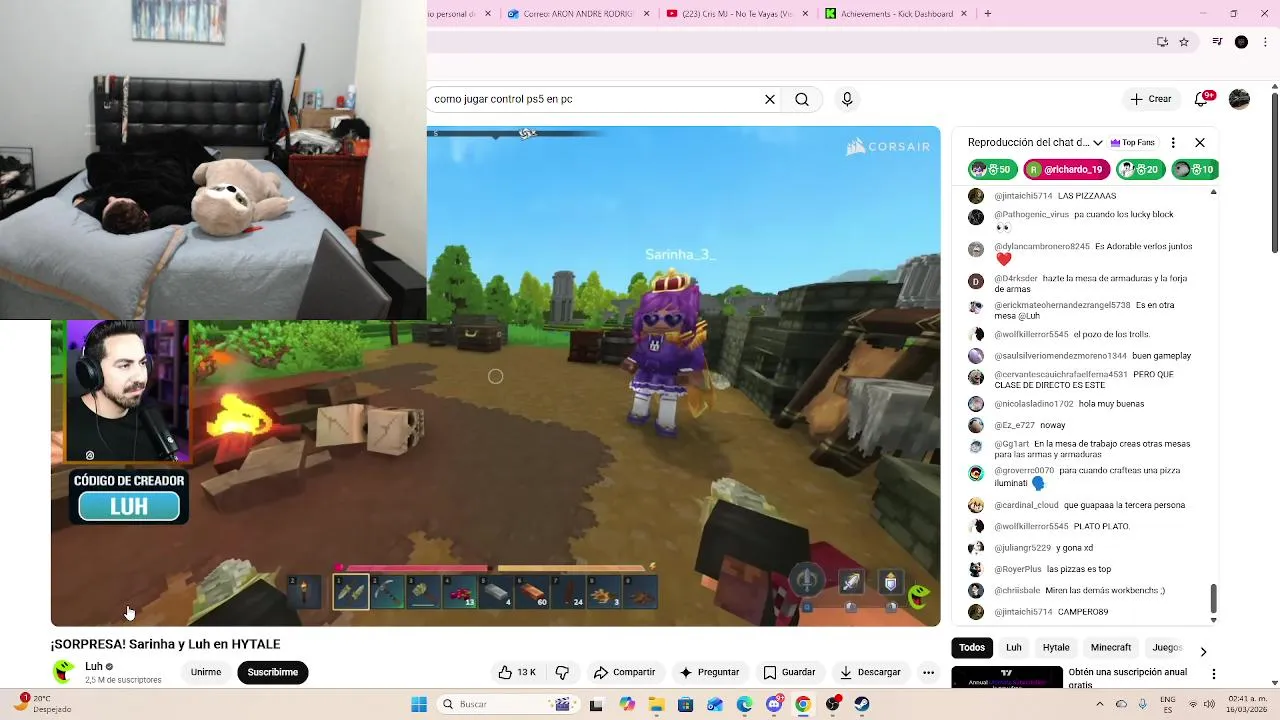Screen dimensions: 1280x720
Task: Open Chrome media controls icon
Action: tap(1217, 42)
